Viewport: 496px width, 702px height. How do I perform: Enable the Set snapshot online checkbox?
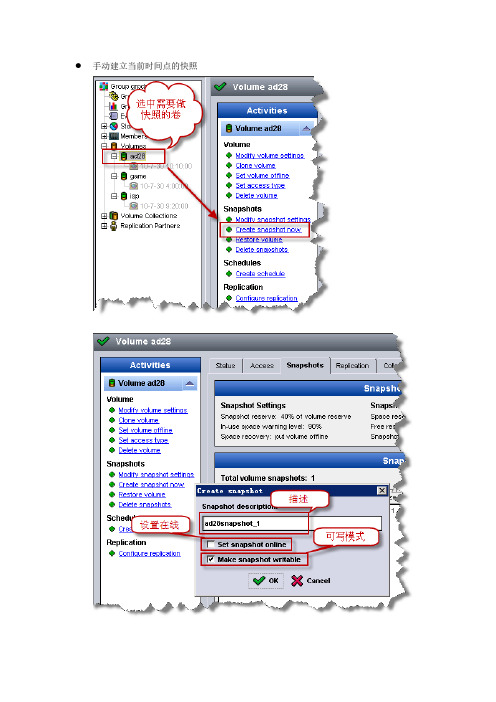[211, 544]
